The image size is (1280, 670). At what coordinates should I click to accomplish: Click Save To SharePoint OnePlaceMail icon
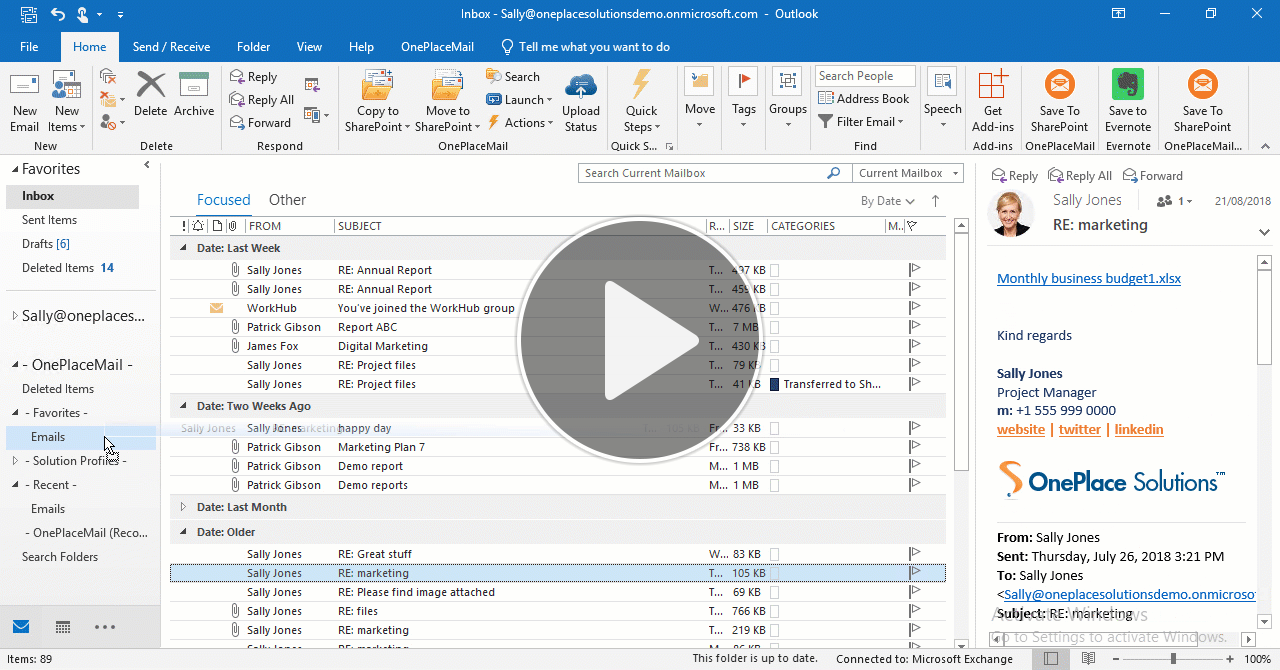point(1060,84)
